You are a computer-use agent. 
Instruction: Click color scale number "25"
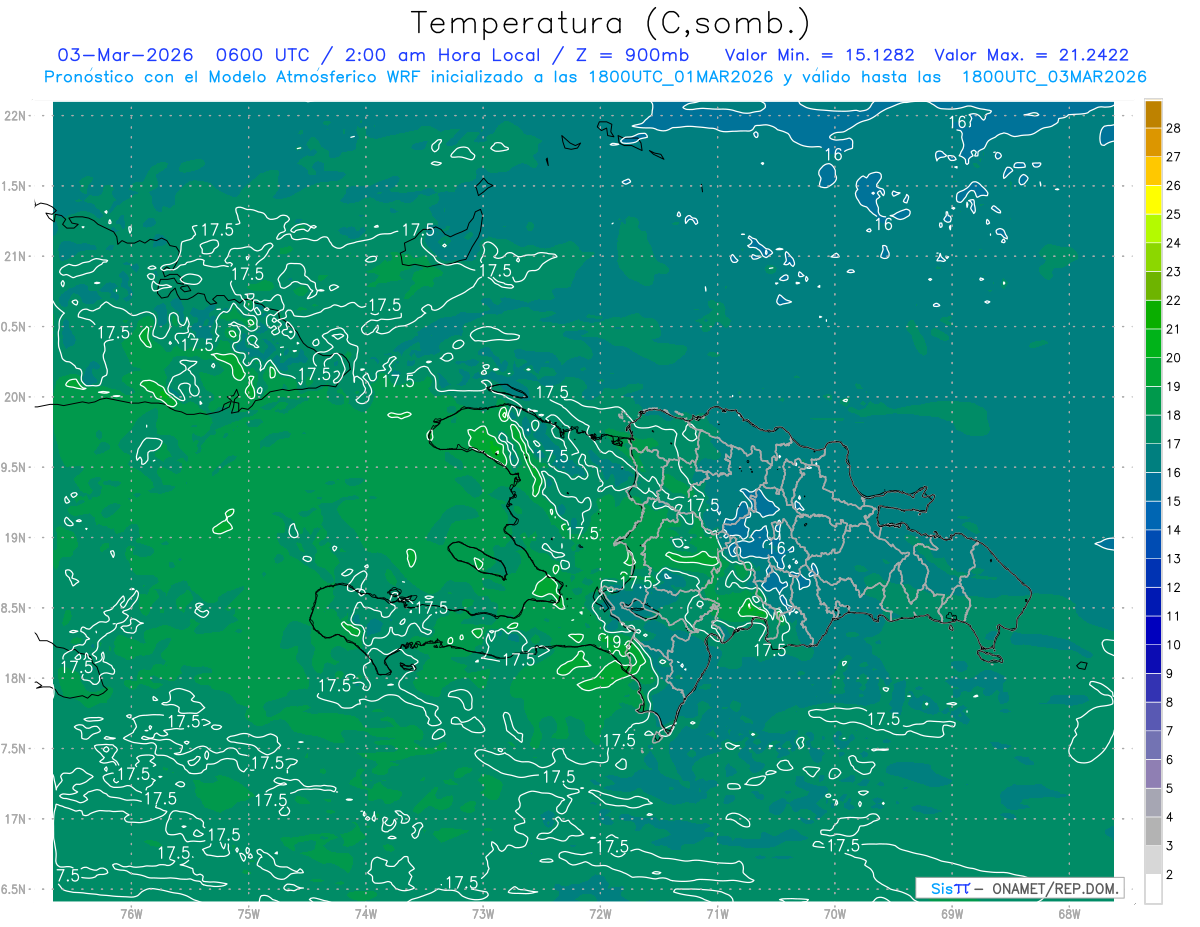(x=1174, y=214)
